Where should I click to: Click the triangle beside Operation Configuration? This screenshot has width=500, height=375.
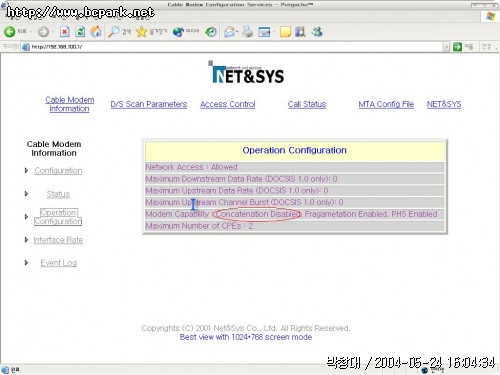click(x=26, y=217)
